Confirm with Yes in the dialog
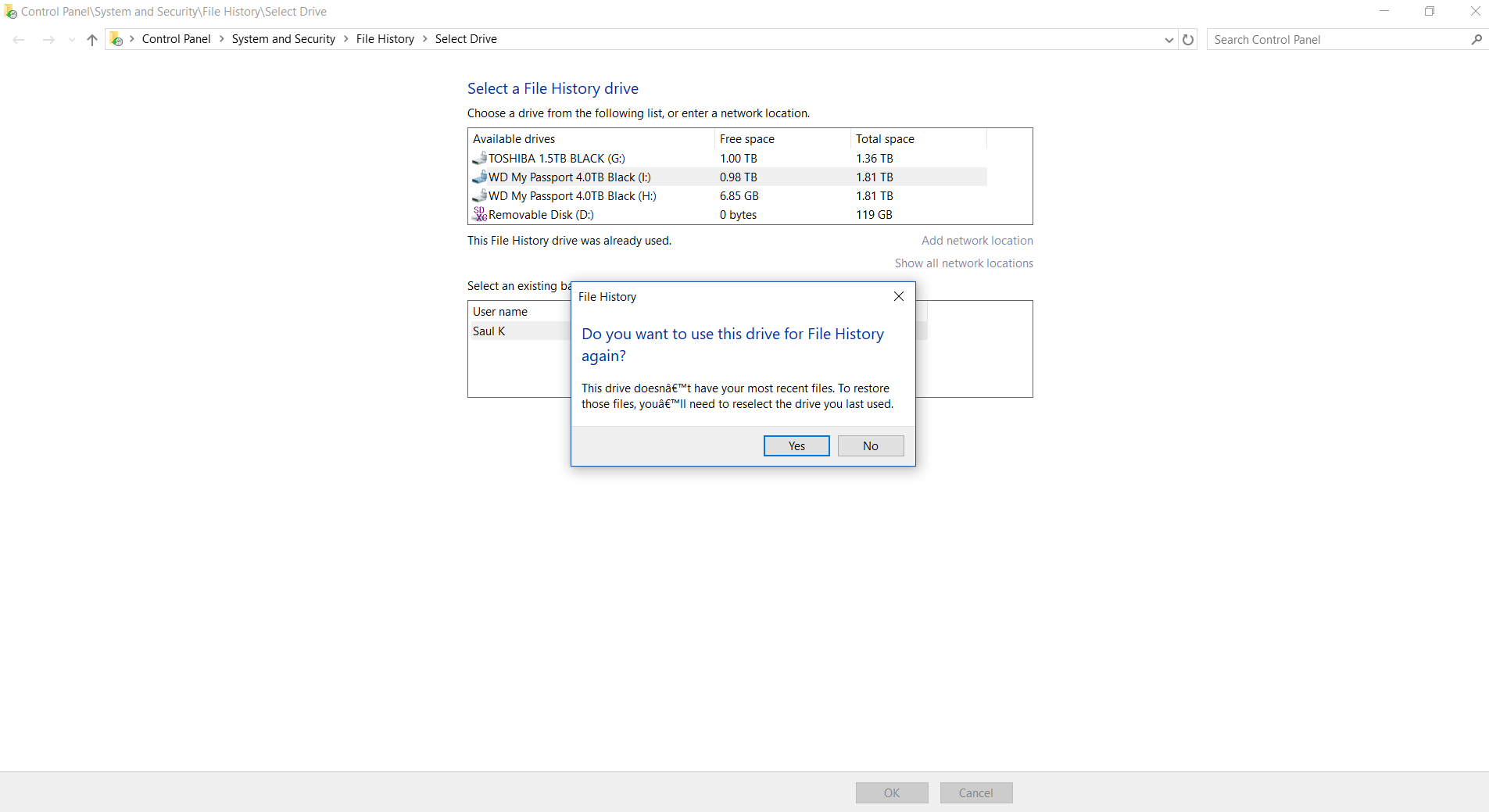This screenshot has width=1489, height=812. 796,445
